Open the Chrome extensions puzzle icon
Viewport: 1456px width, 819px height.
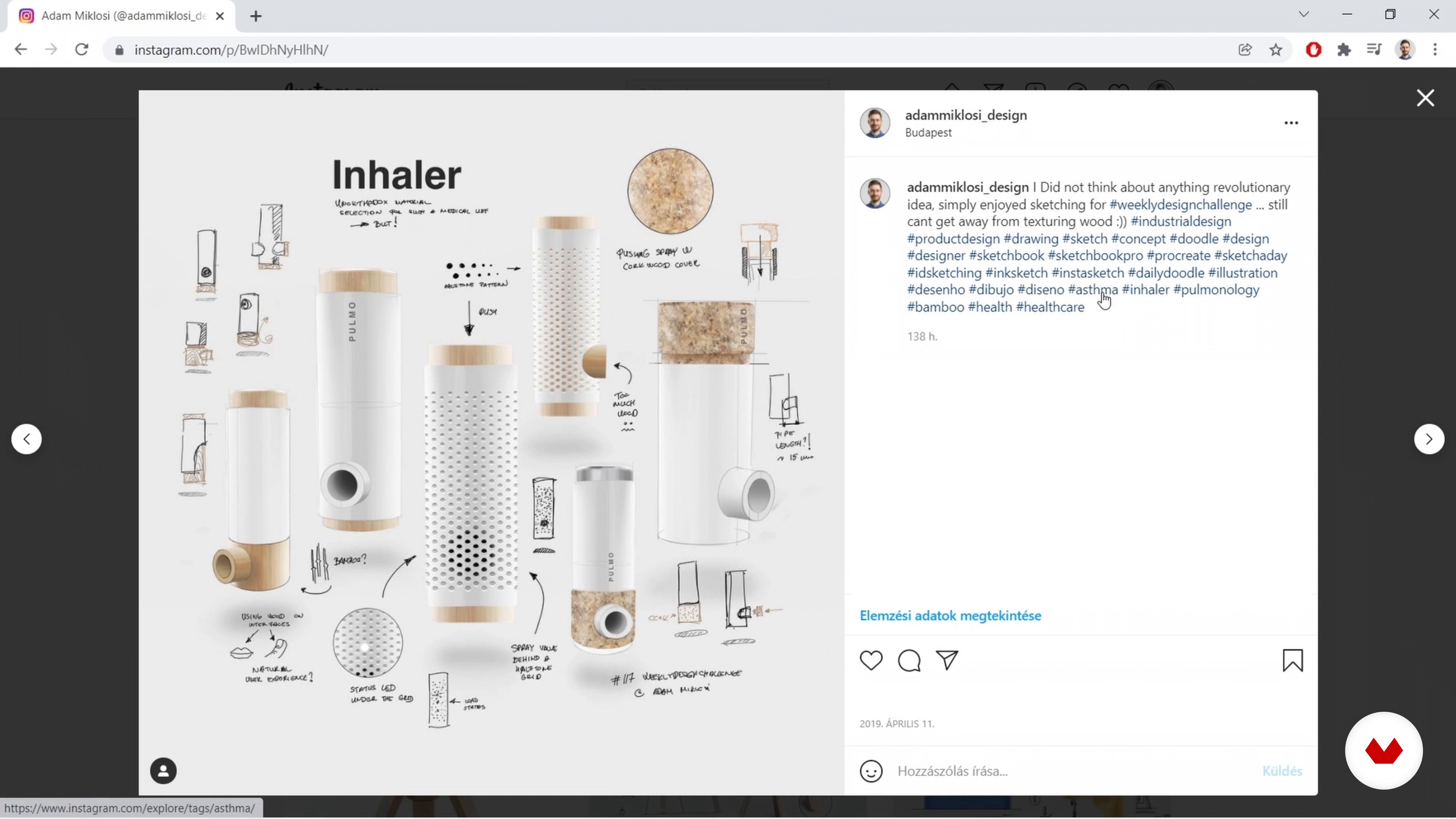[x=1344, y=50]
